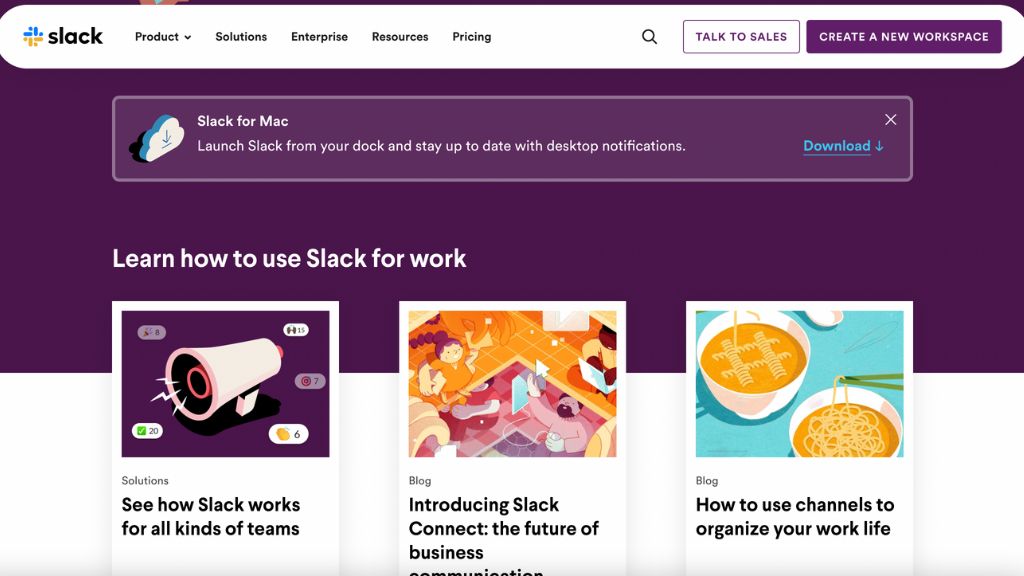Click Create a New Workspace

[x=903, y=36]
